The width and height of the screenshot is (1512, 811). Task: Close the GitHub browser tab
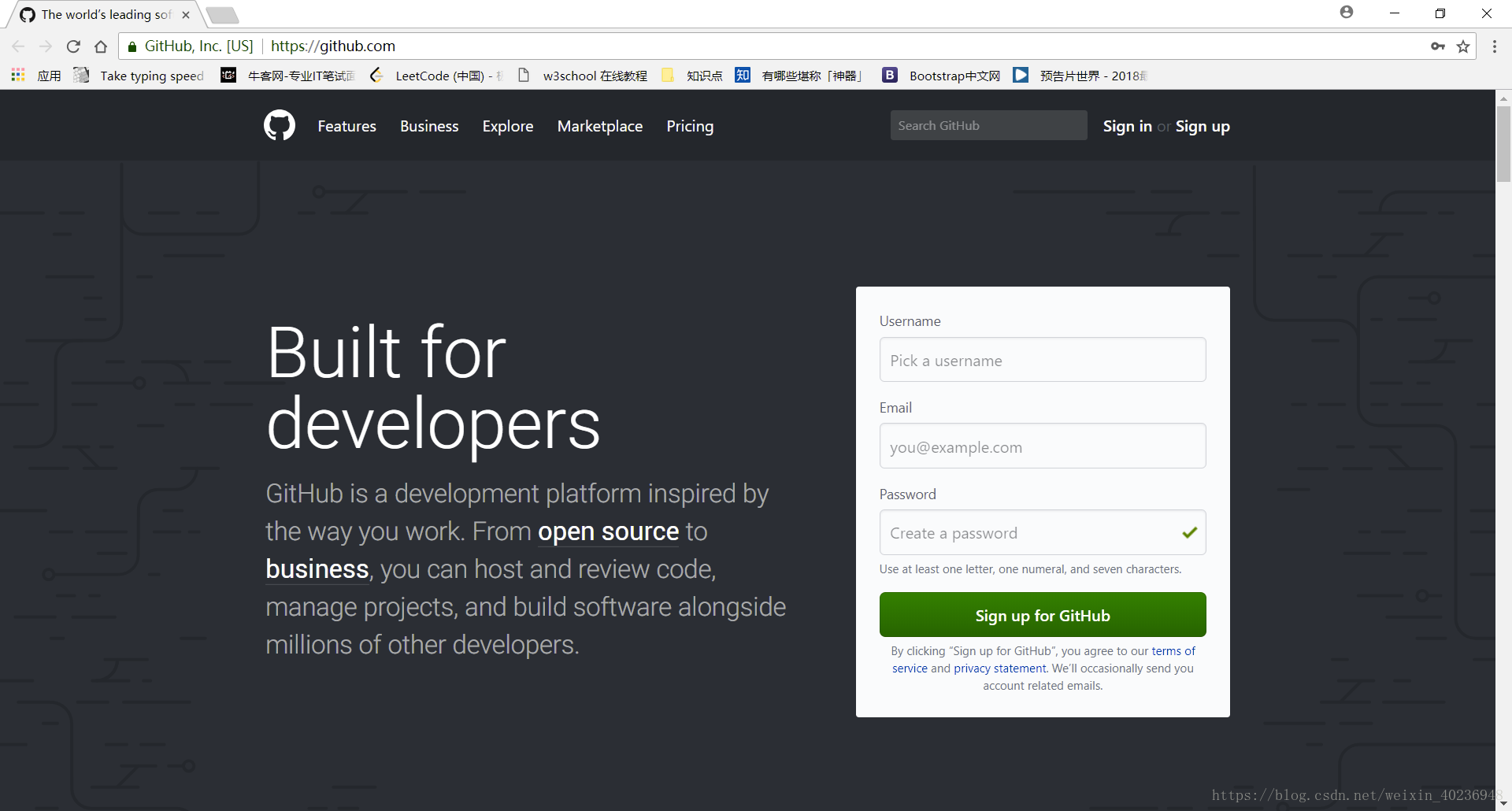(x=186, y=15)
